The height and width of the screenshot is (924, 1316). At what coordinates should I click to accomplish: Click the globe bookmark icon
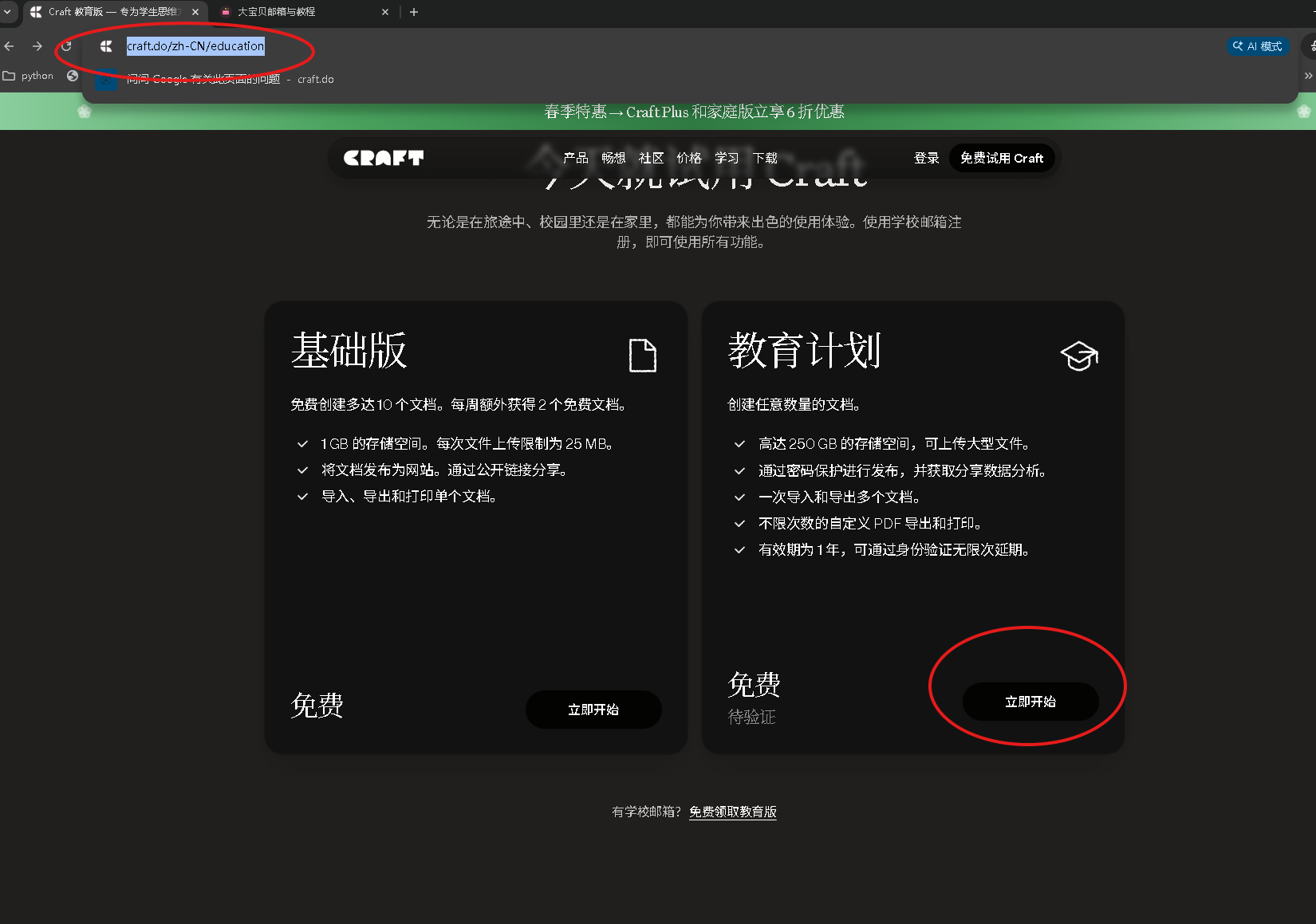(73, 76)
